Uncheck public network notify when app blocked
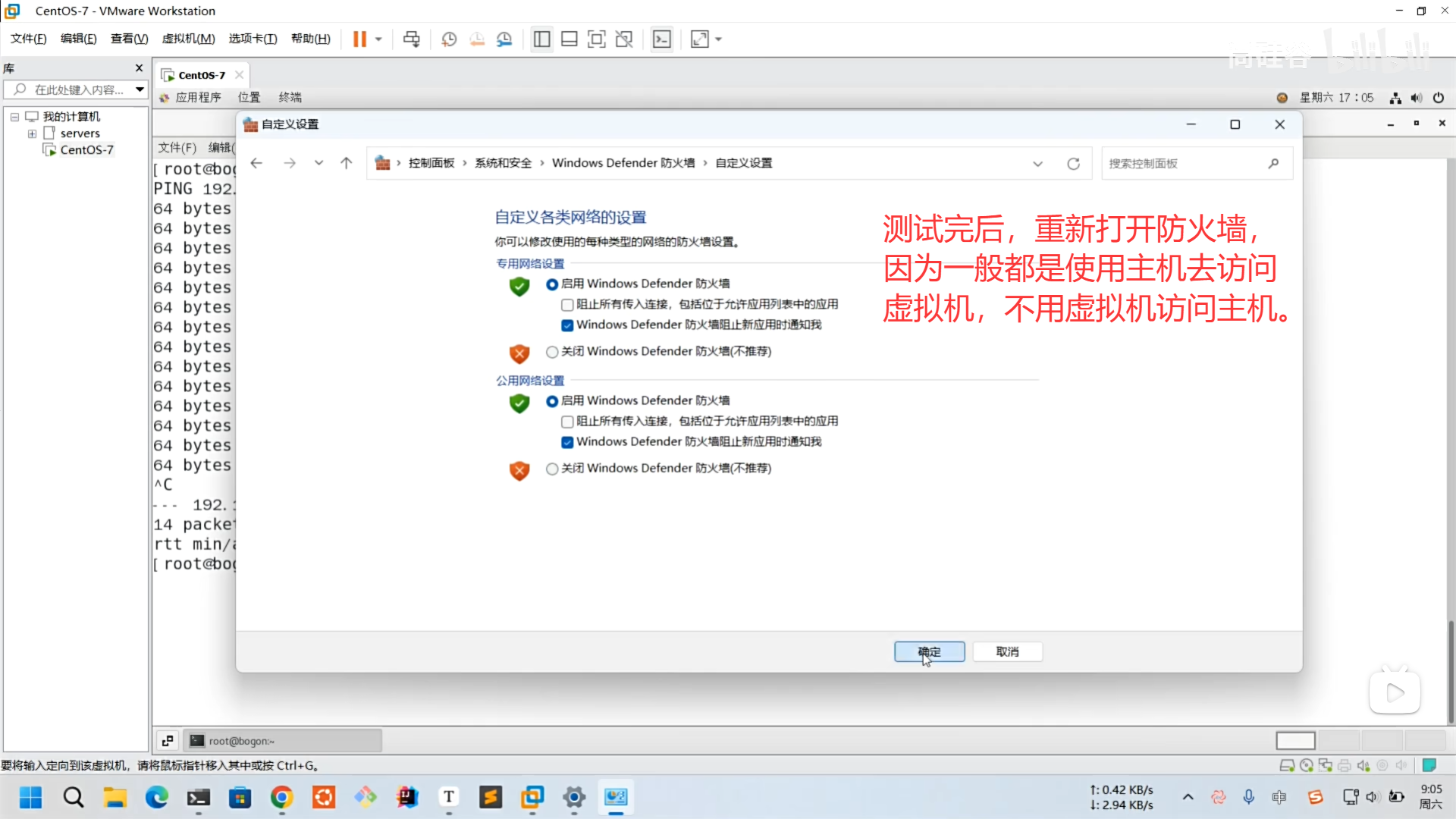This screenshot has height=819, width=1456. click(567, 442)
